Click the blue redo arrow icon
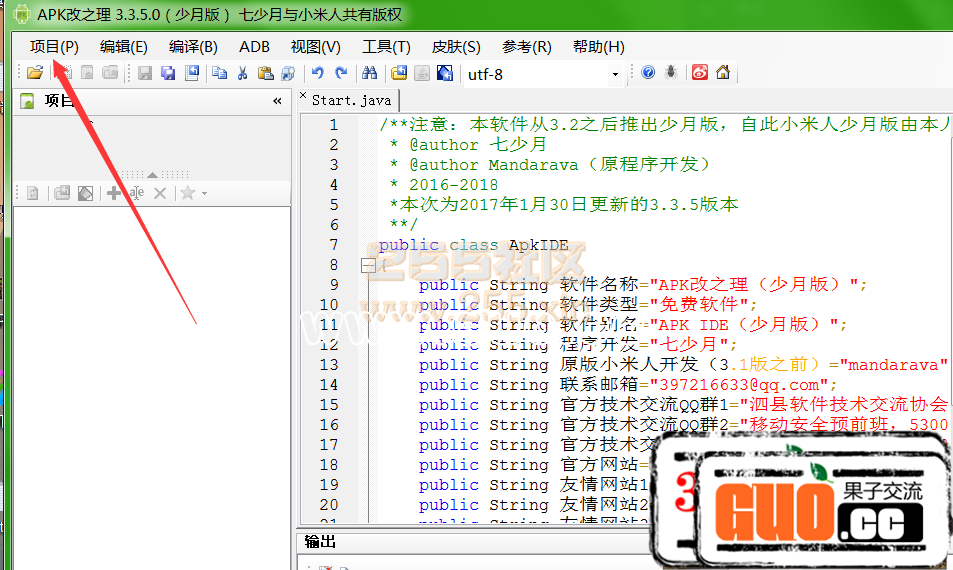The height and width of the screenshot is (570, 953). [x=341, y=73]
